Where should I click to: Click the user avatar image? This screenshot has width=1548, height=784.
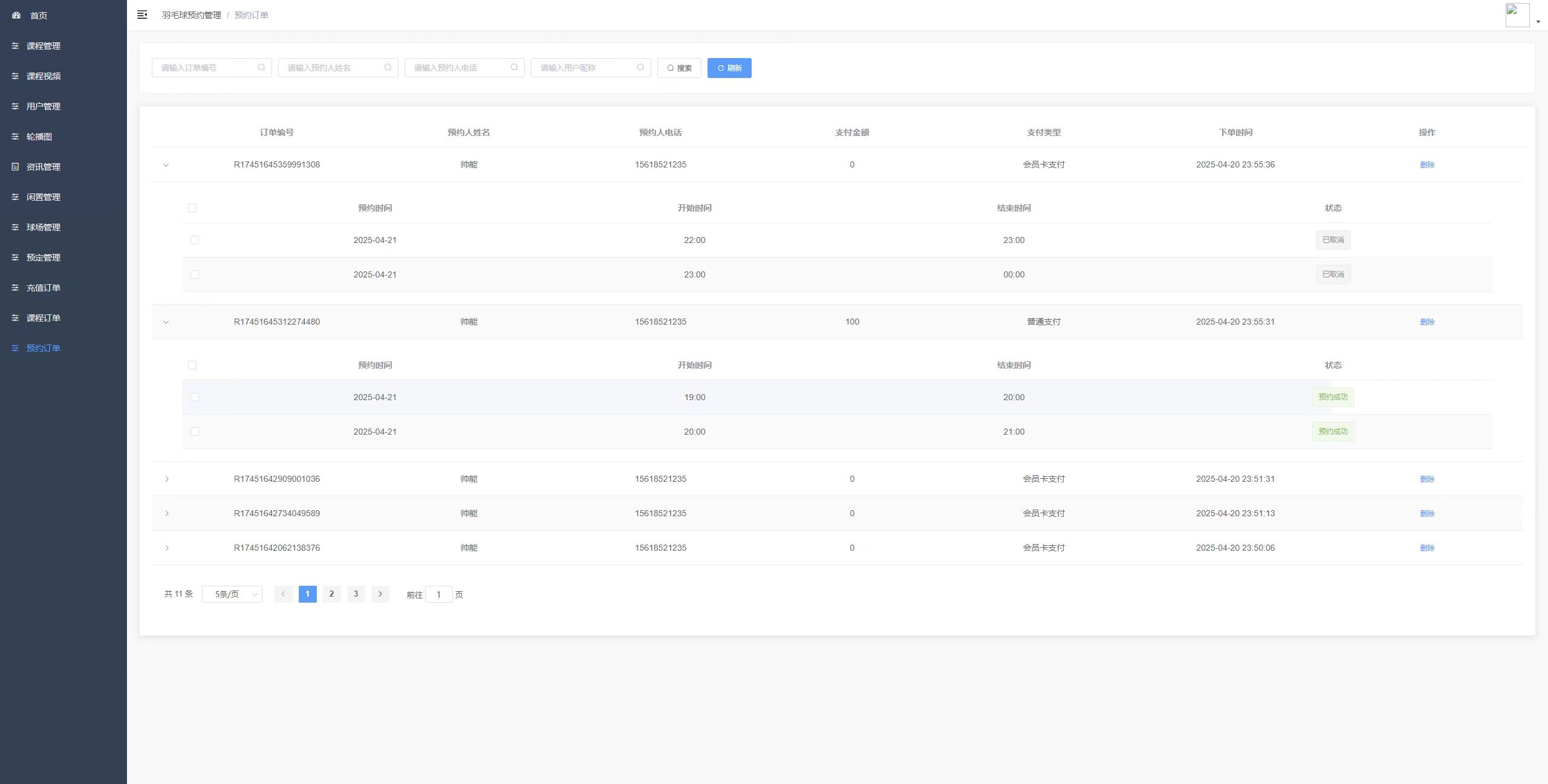click(x=1517, y=15)
